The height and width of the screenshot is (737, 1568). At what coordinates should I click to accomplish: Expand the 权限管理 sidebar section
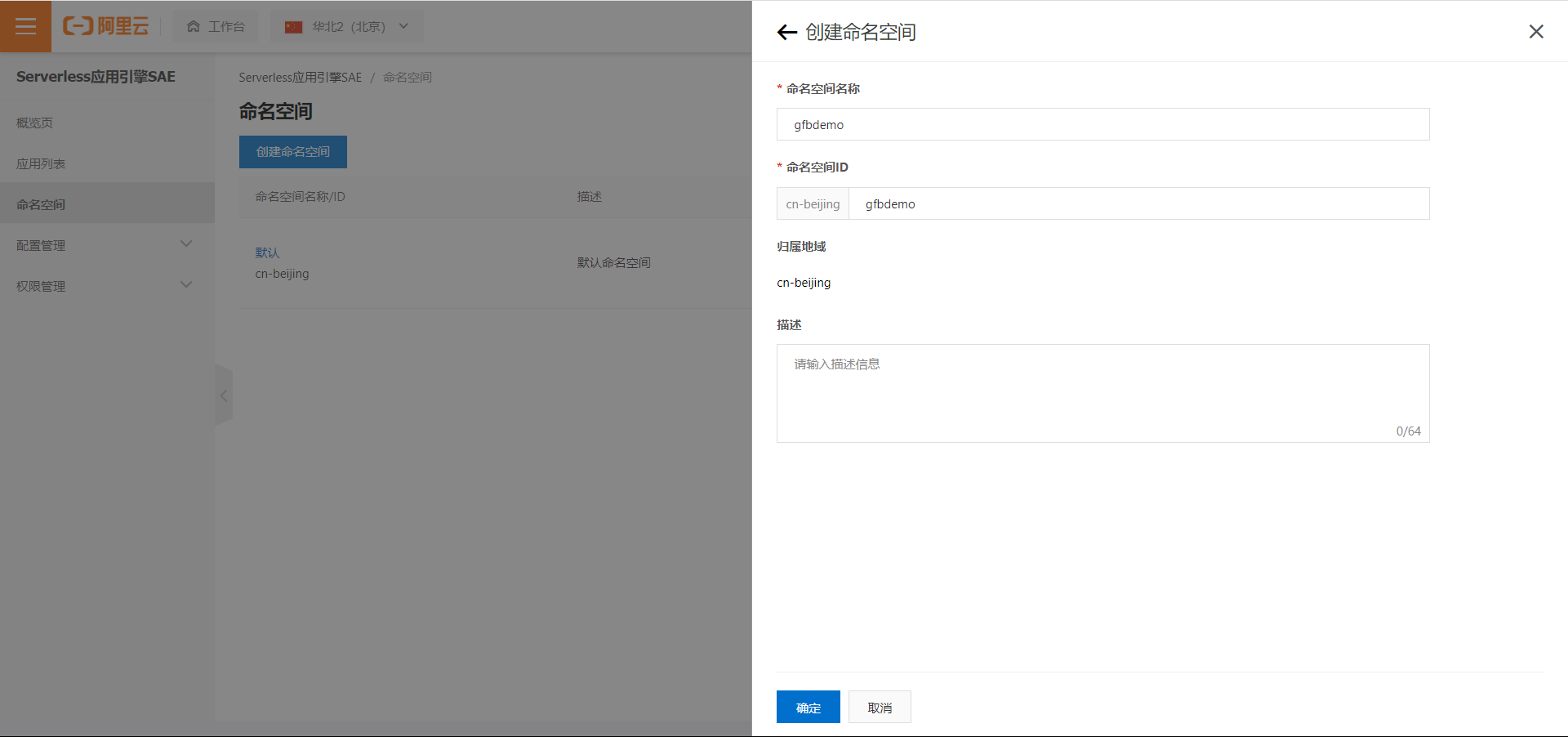click(106, 285)
